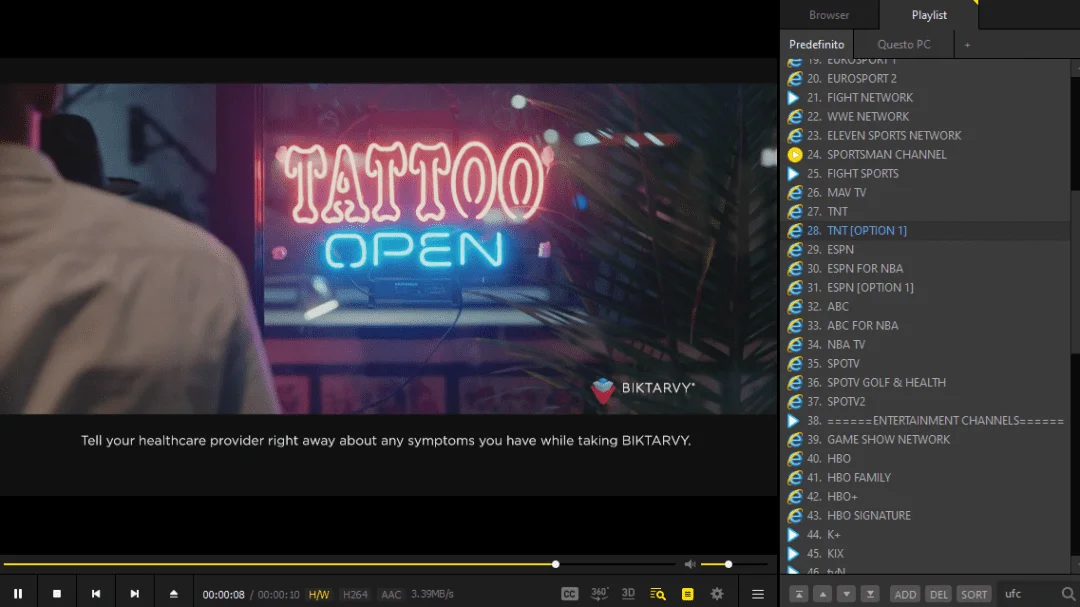Mute audio via speaker icon
Image resolution: width=1080 pixels, height=607 pixels.
click(x=689, y=564)
